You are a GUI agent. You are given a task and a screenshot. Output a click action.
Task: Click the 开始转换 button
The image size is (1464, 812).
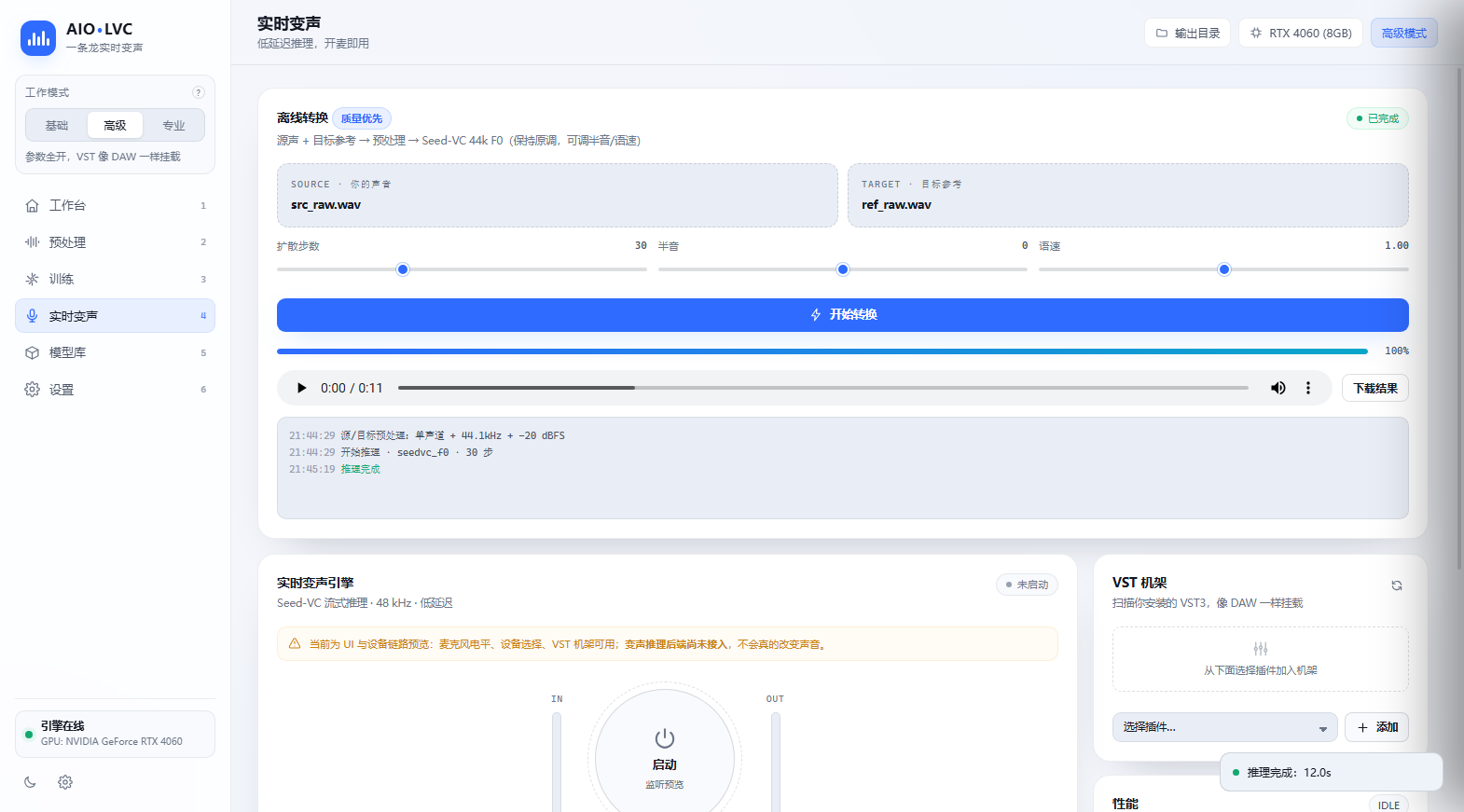pyautogui.click(x=843, y=315)
